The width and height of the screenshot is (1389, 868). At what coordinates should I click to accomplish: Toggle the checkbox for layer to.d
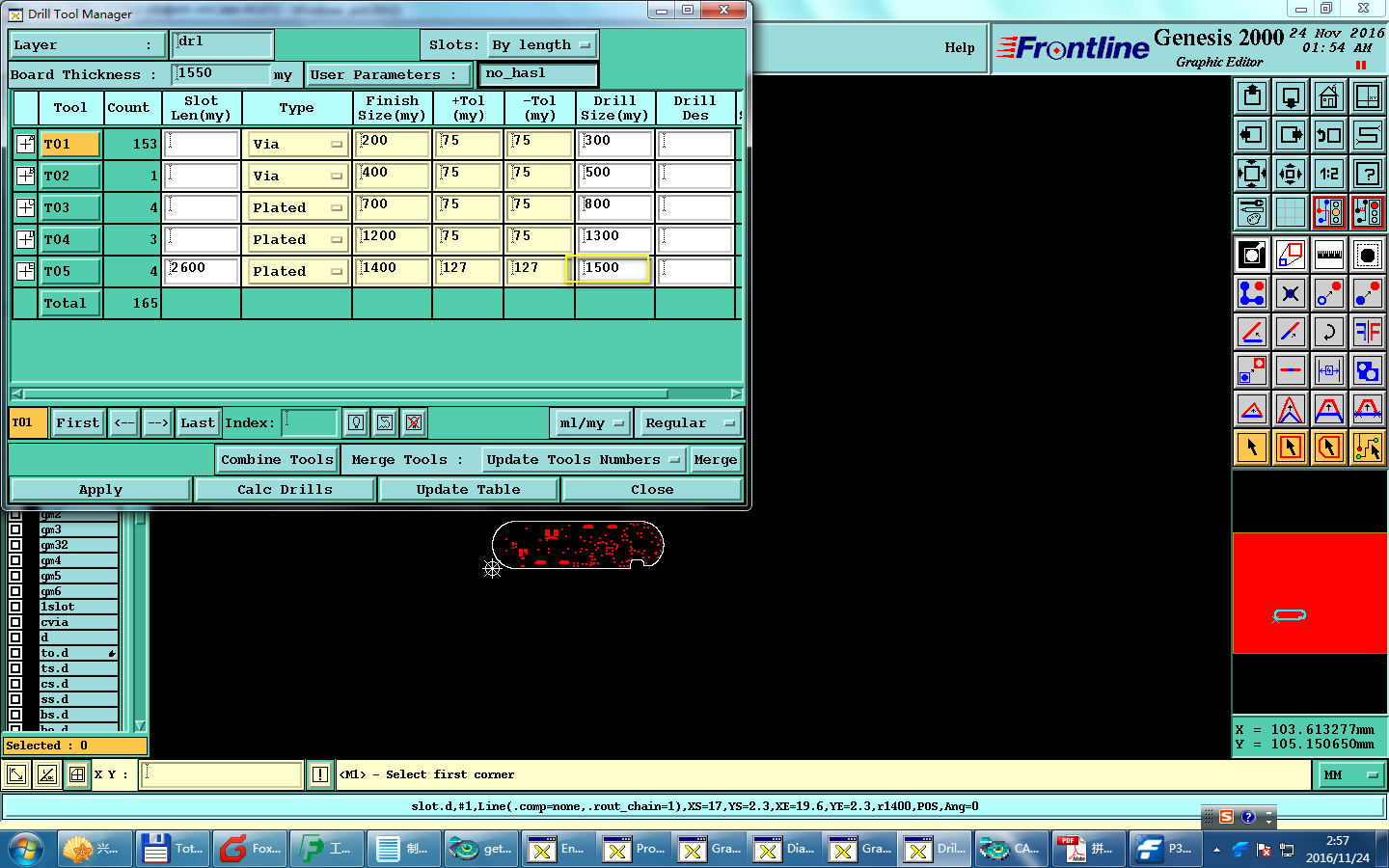coord(15,653)
